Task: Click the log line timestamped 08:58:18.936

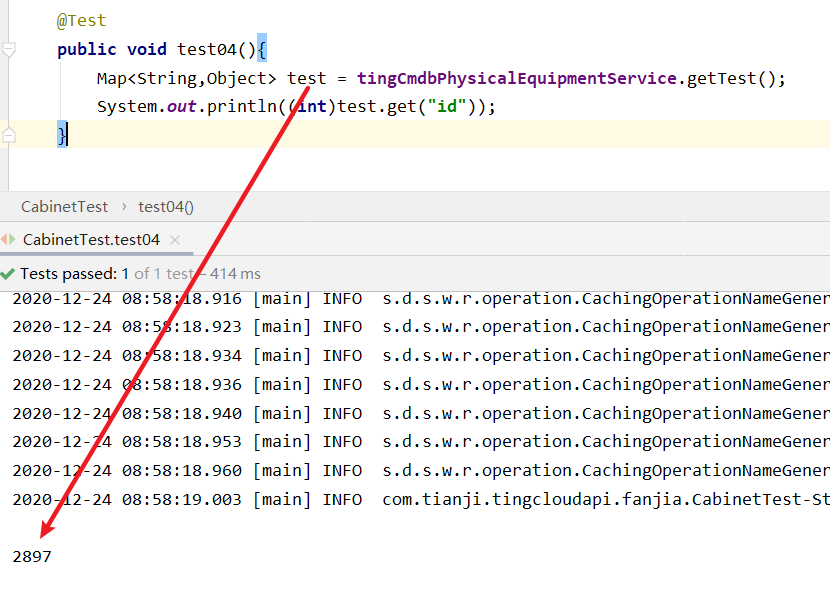Action: pos(421,384)
